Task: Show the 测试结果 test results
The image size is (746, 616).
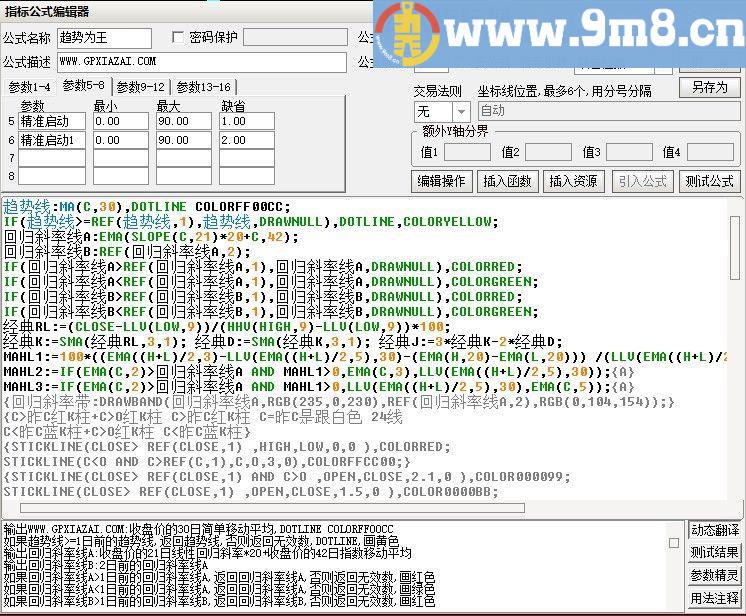Action: pos(715,553)
